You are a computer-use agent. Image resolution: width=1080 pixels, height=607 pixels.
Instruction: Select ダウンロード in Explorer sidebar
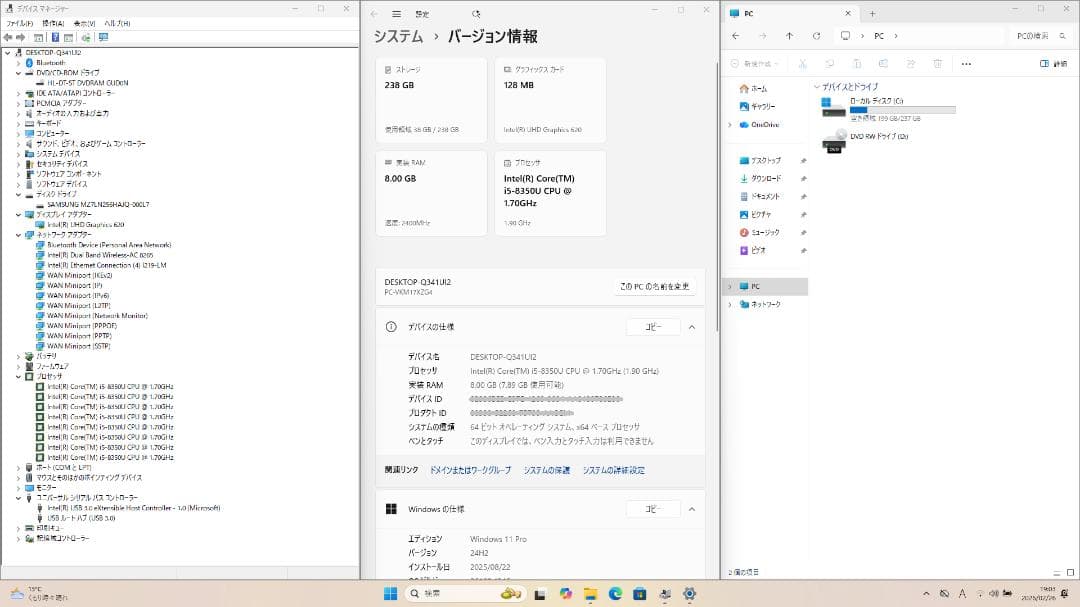(x=766, y=178)
